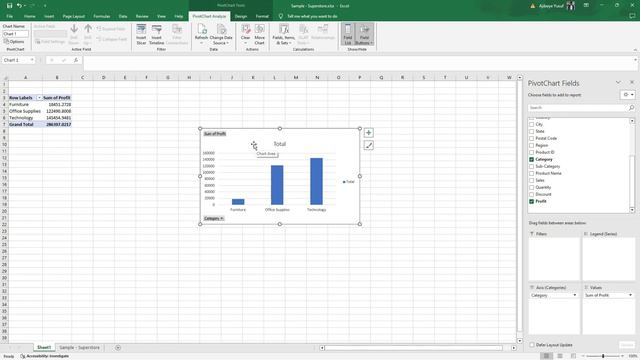This screenshot has height=360, width=640.
Task: Open the File tab
Action: click(9, 16)
